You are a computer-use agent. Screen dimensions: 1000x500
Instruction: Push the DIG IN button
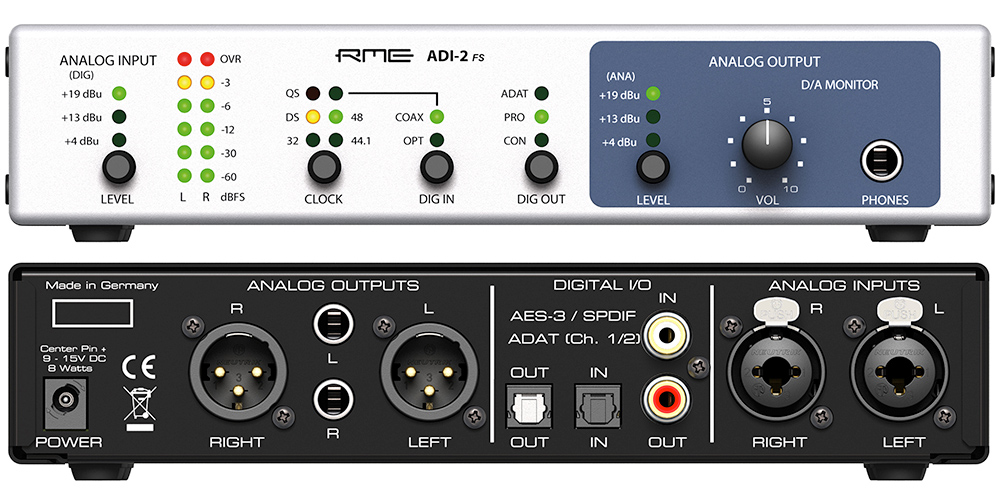pos(436,168)
